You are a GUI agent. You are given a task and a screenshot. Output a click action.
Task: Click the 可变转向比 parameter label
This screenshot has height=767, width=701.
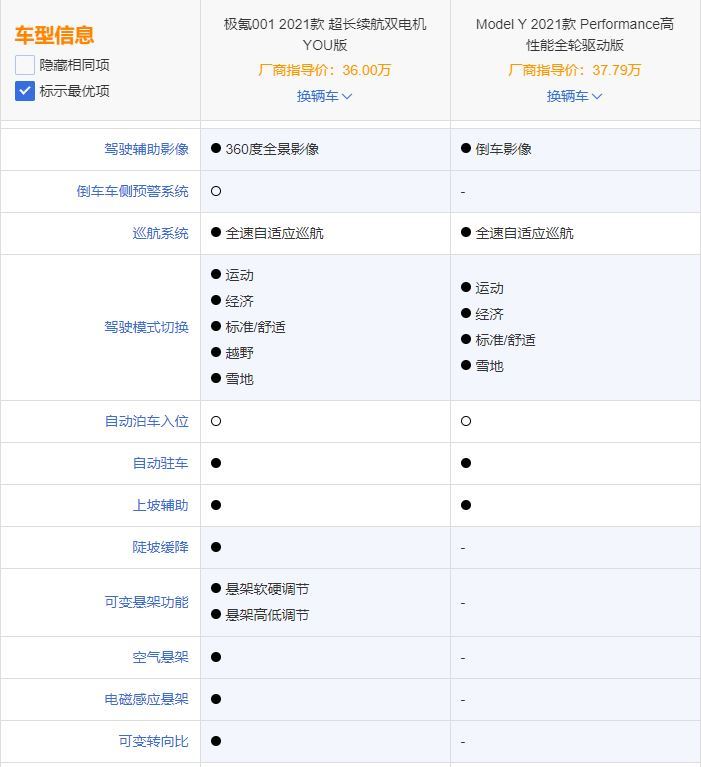[153, 741]
